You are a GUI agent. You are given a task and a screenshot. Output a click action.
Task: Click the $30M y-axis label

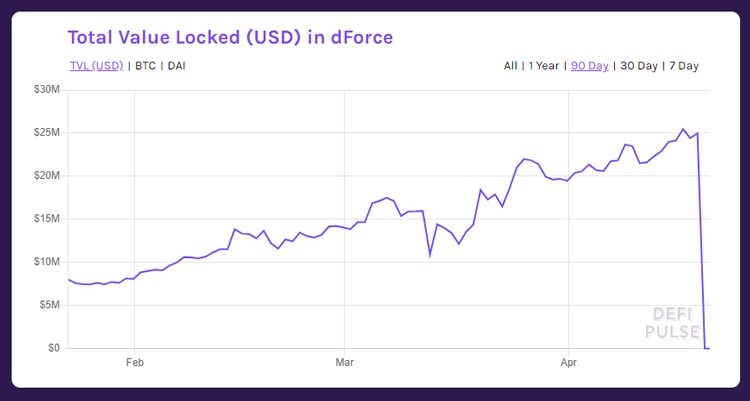click(48, 91)
